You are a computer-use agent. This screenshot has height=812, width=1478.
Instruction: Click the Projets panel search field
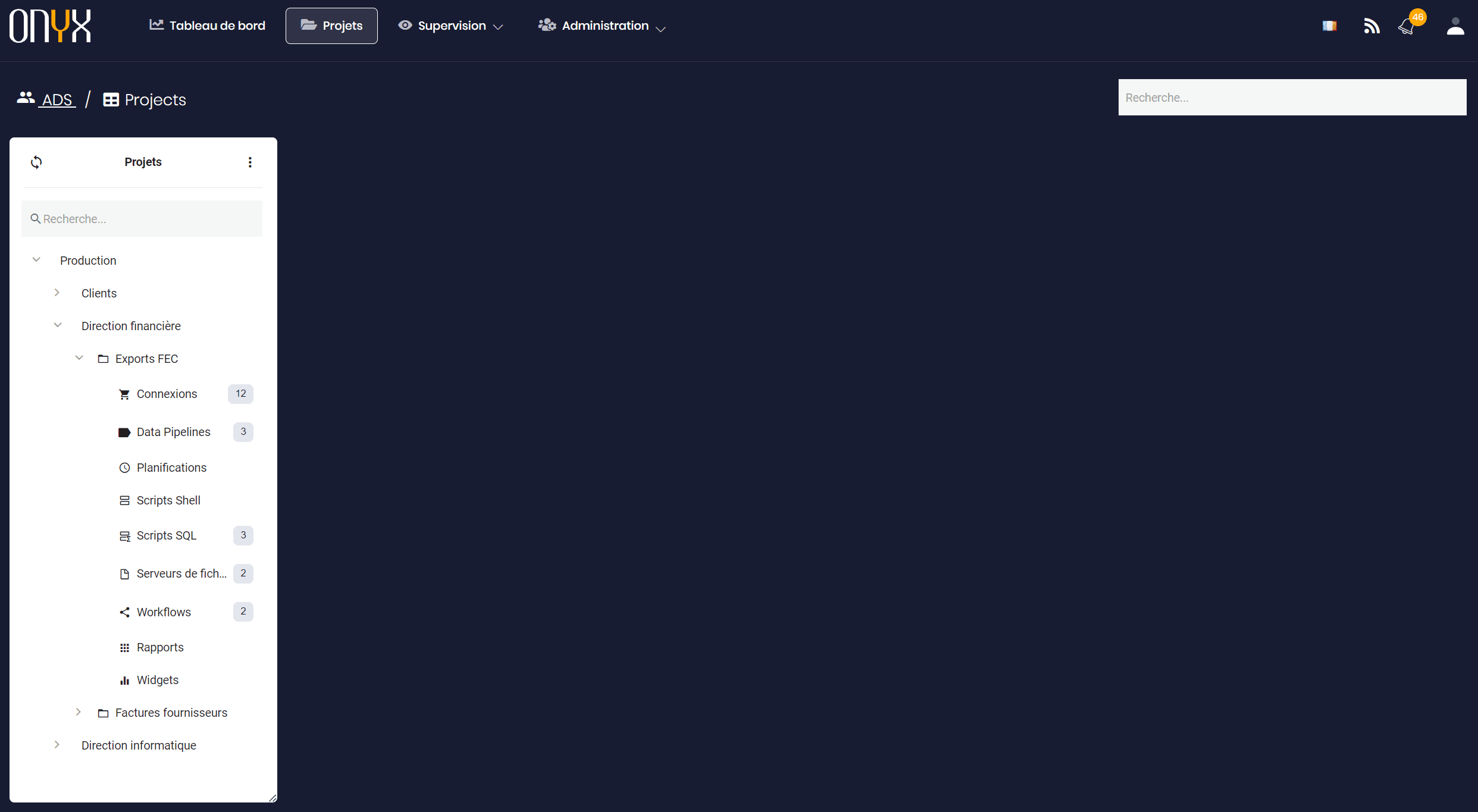[142, 218]
